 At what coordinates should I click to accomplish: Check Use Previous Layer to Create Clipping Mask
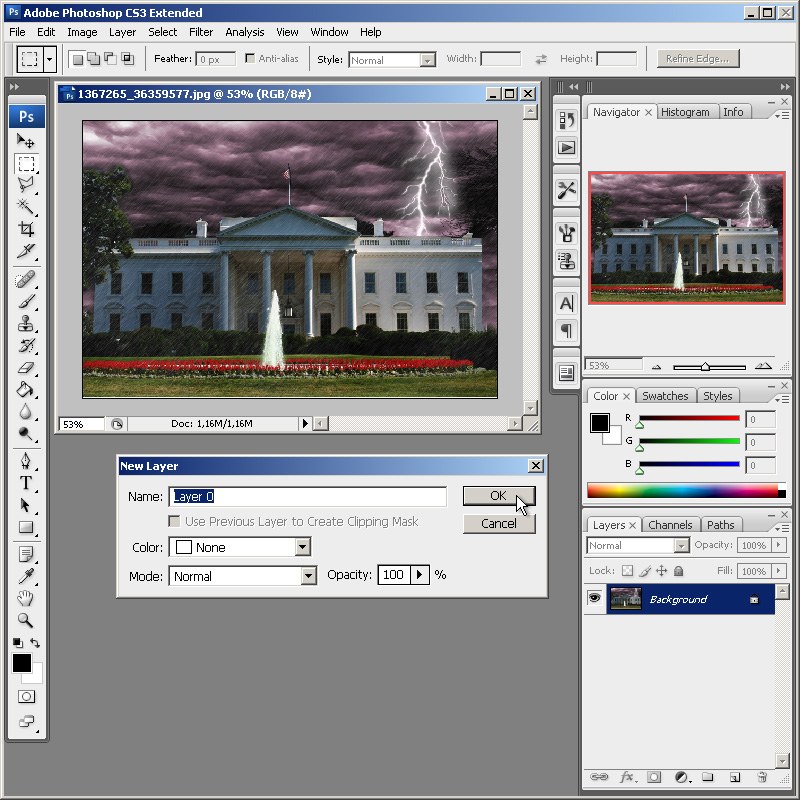pyautogui.click(x=174, y=521)
